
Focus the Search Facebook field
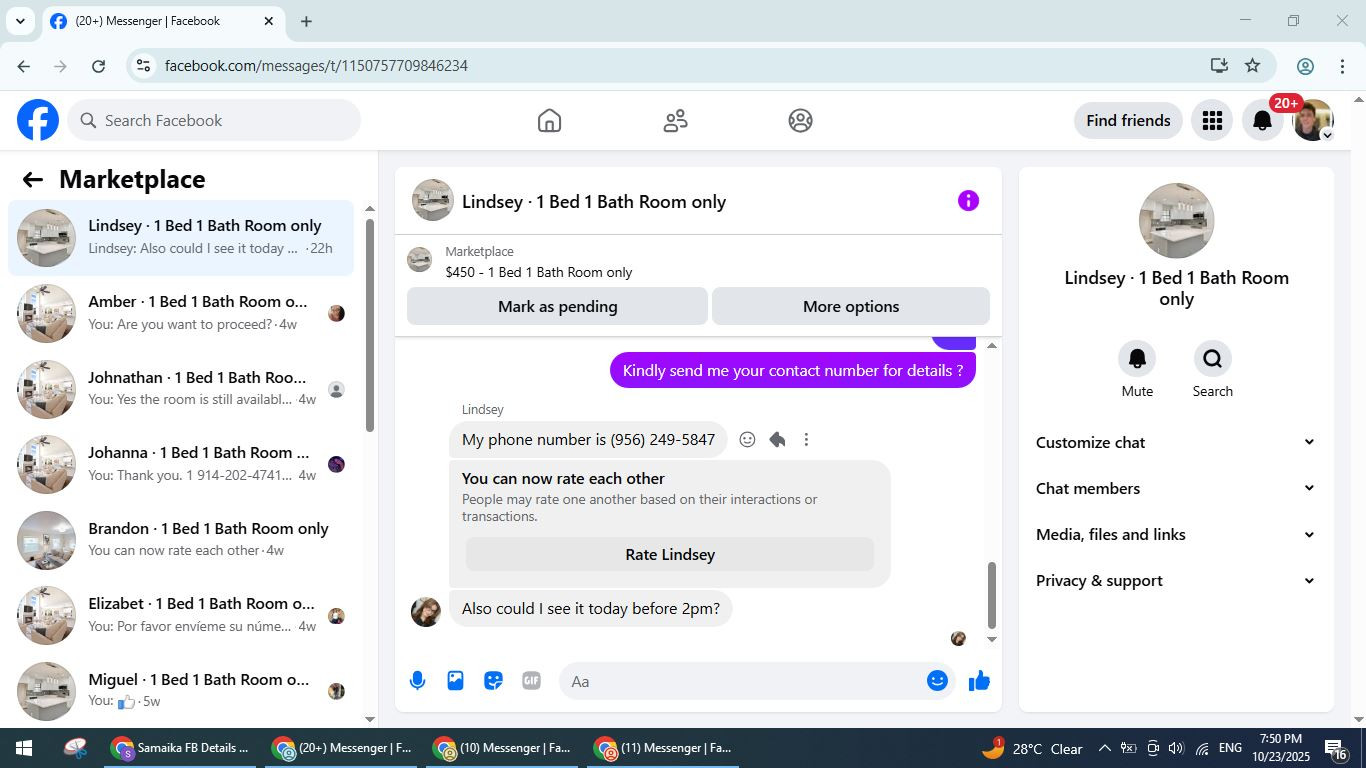click(214, 120)
